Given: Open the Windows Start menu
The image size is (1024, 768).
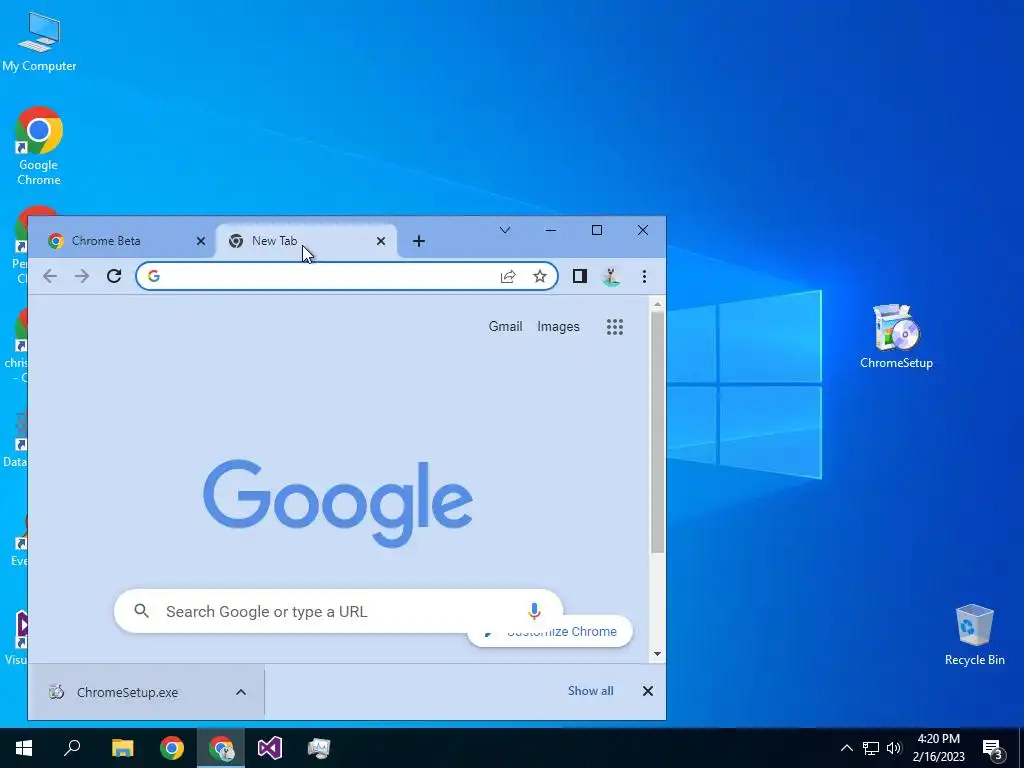Looking at the screenshot, I should [24, 748].
